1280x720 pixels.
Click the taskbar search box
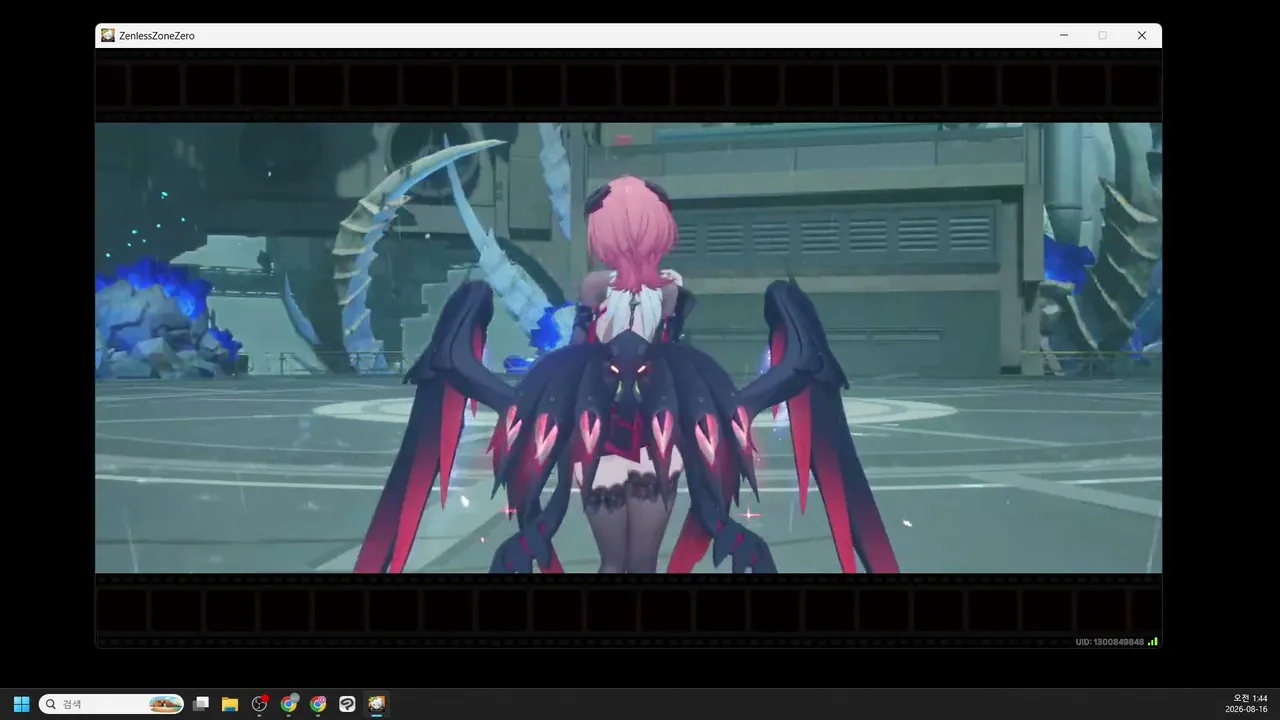(x=111, y=704)
